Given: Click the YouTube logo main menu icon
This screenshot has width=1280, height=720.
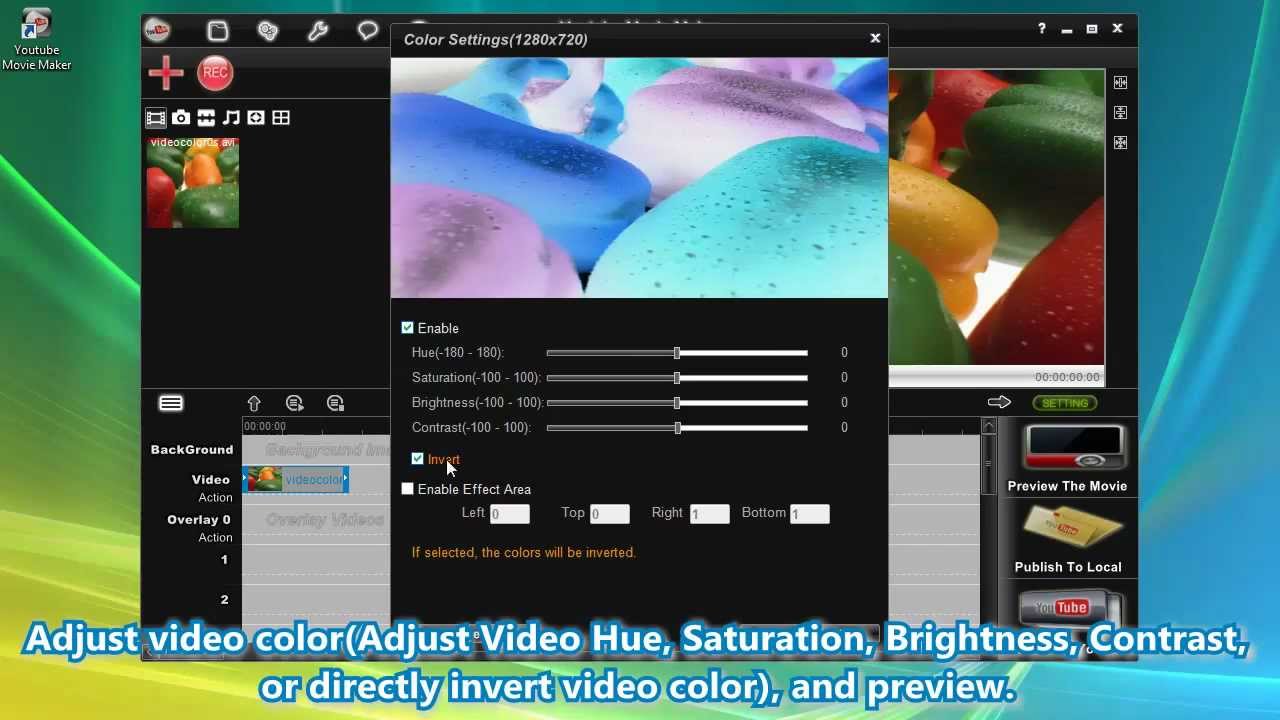Looking at the screenshot, I should click(157, 31).
